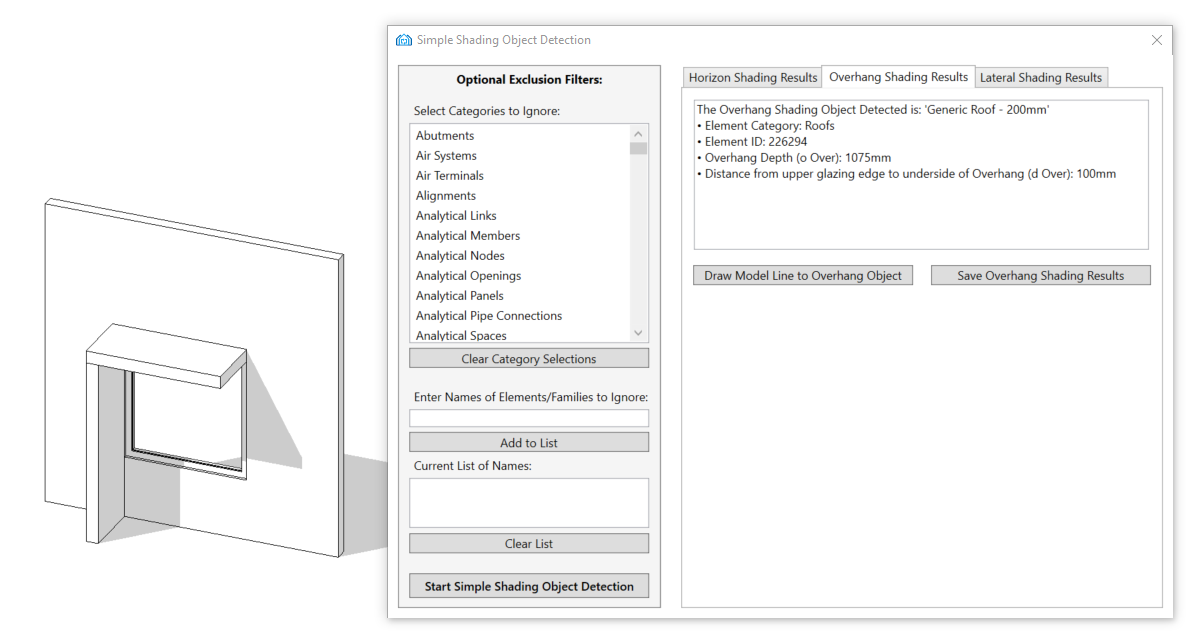Select the Overhang Shading Results tab

click(x=898, y=77)
